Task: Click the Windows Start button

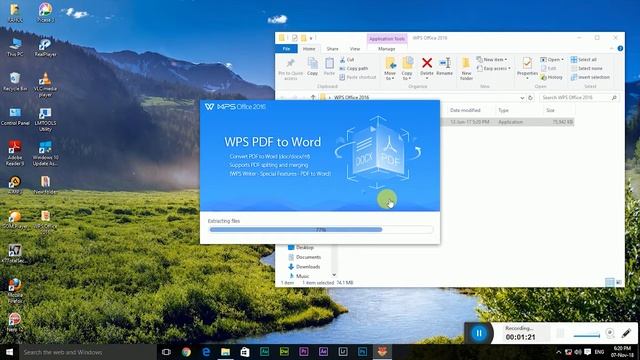Action: (9, 352)
